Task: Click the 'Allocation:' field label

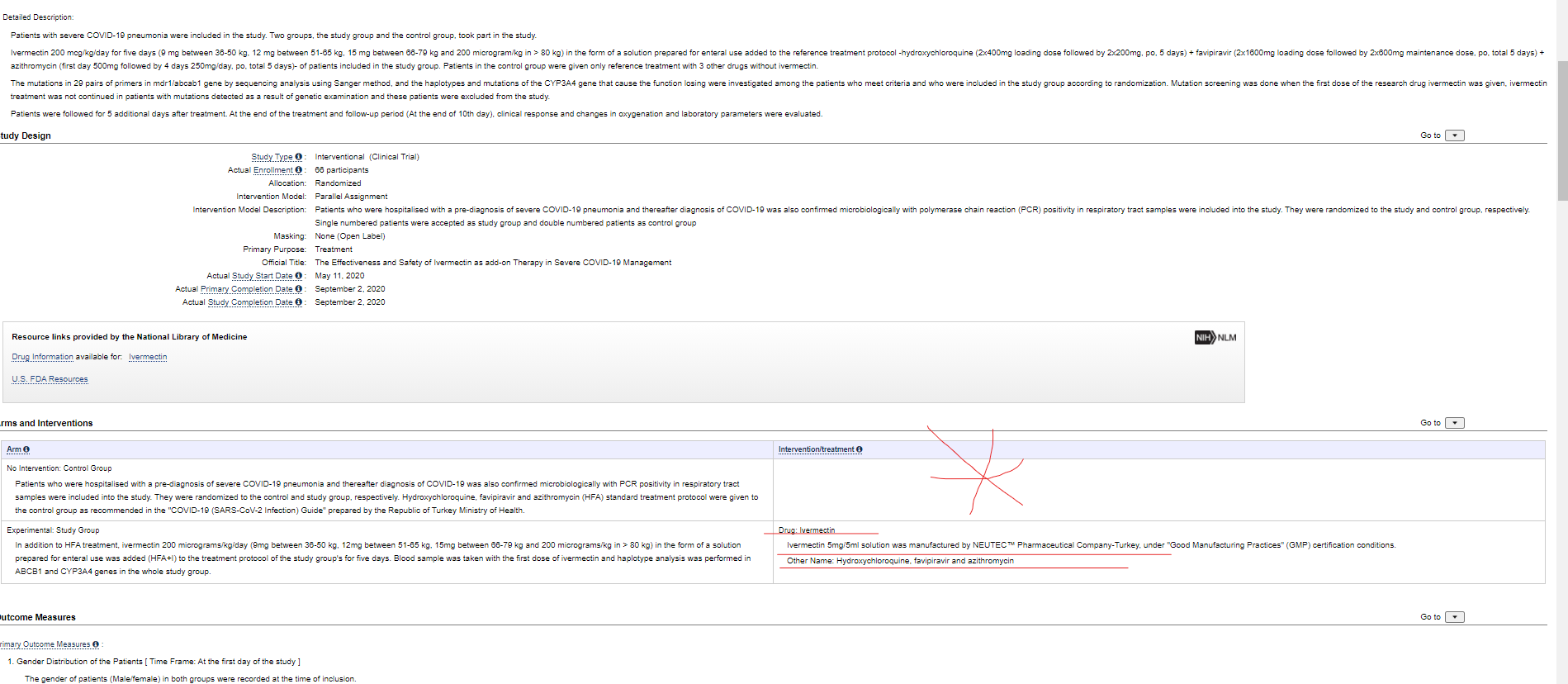Action: [287, 183]
